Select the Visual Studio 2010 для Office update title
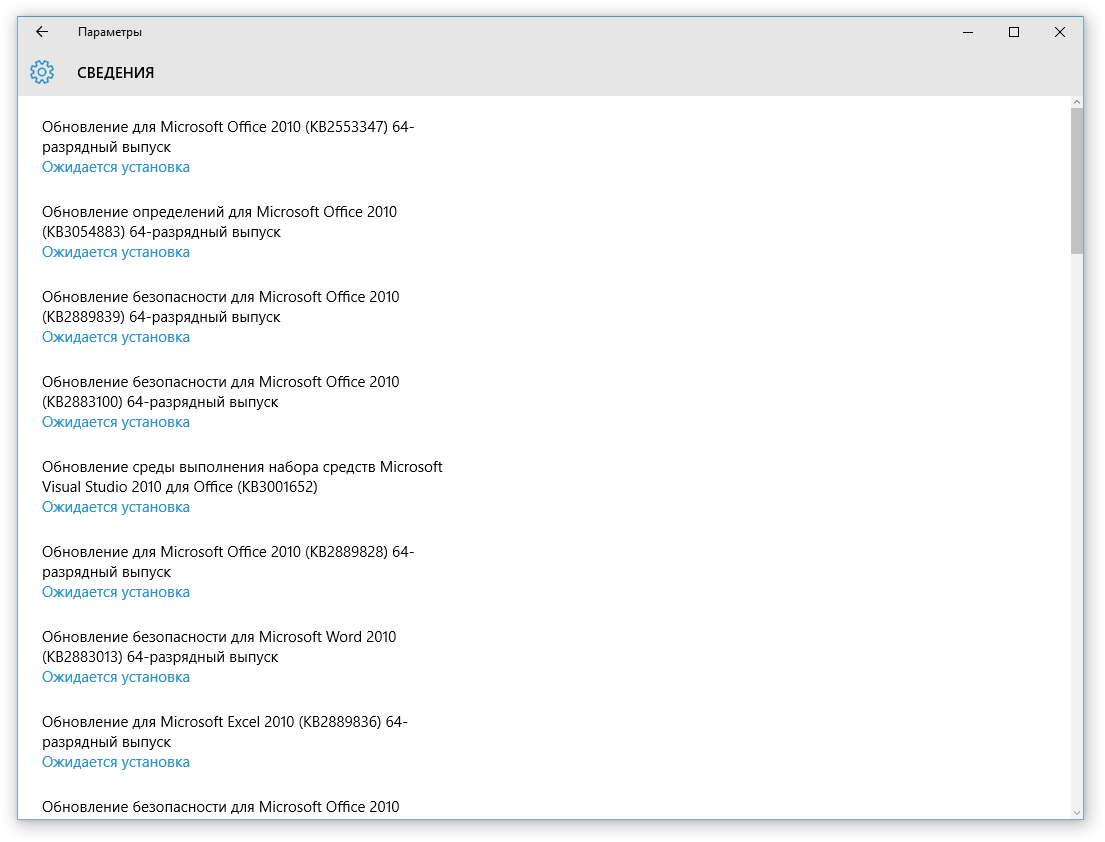Image resolution: width=1105 pixels, height=842 pixels. coord(242,477)
